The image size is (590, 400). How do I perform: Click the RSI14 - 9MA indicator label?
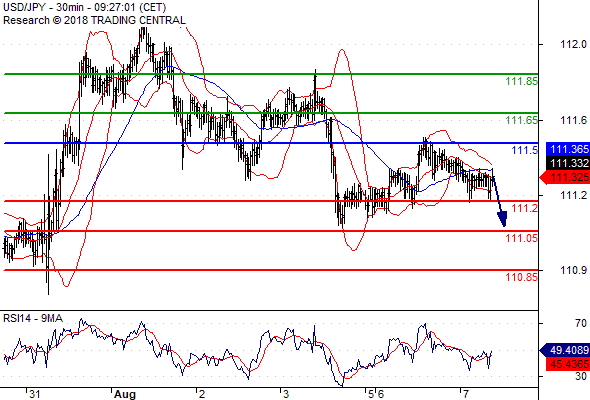[x=33, y=318]
